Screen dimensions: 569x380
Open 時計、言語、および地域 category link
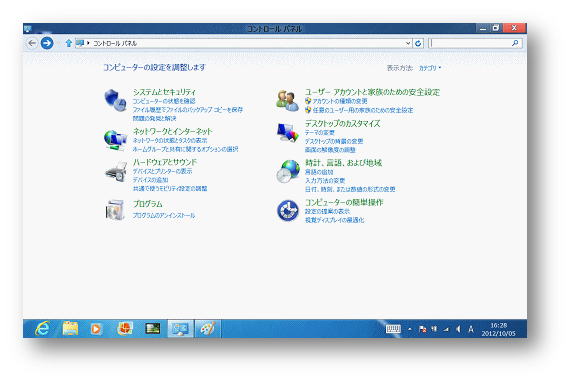[x=343, y=163]
